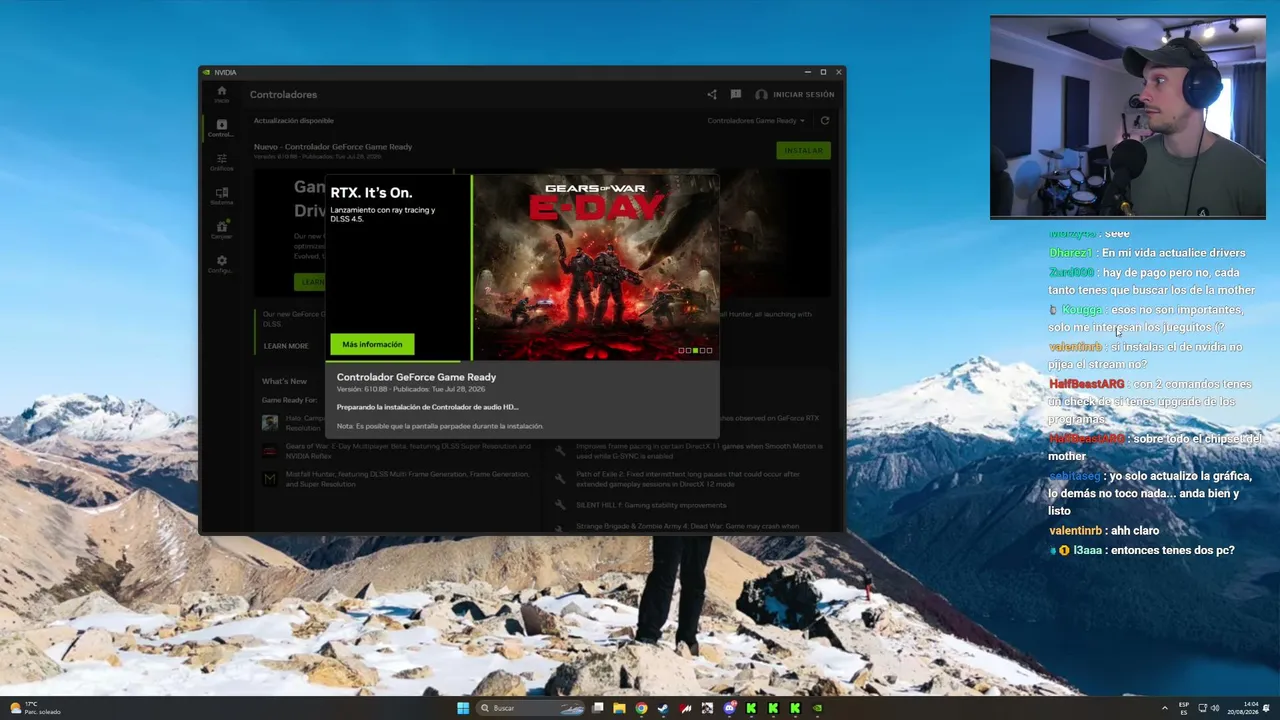
Task: Open Google Chrome from the taskbar
Action: [x=641, y=708]
